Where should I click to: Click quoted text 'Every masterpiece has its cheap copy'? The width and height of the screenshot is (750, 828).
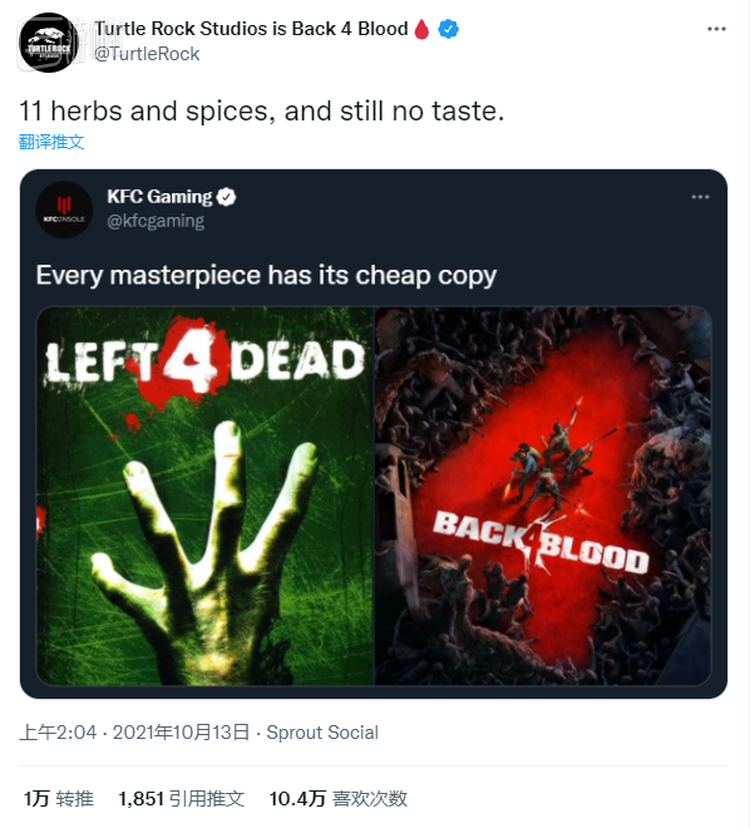point(266,275)
